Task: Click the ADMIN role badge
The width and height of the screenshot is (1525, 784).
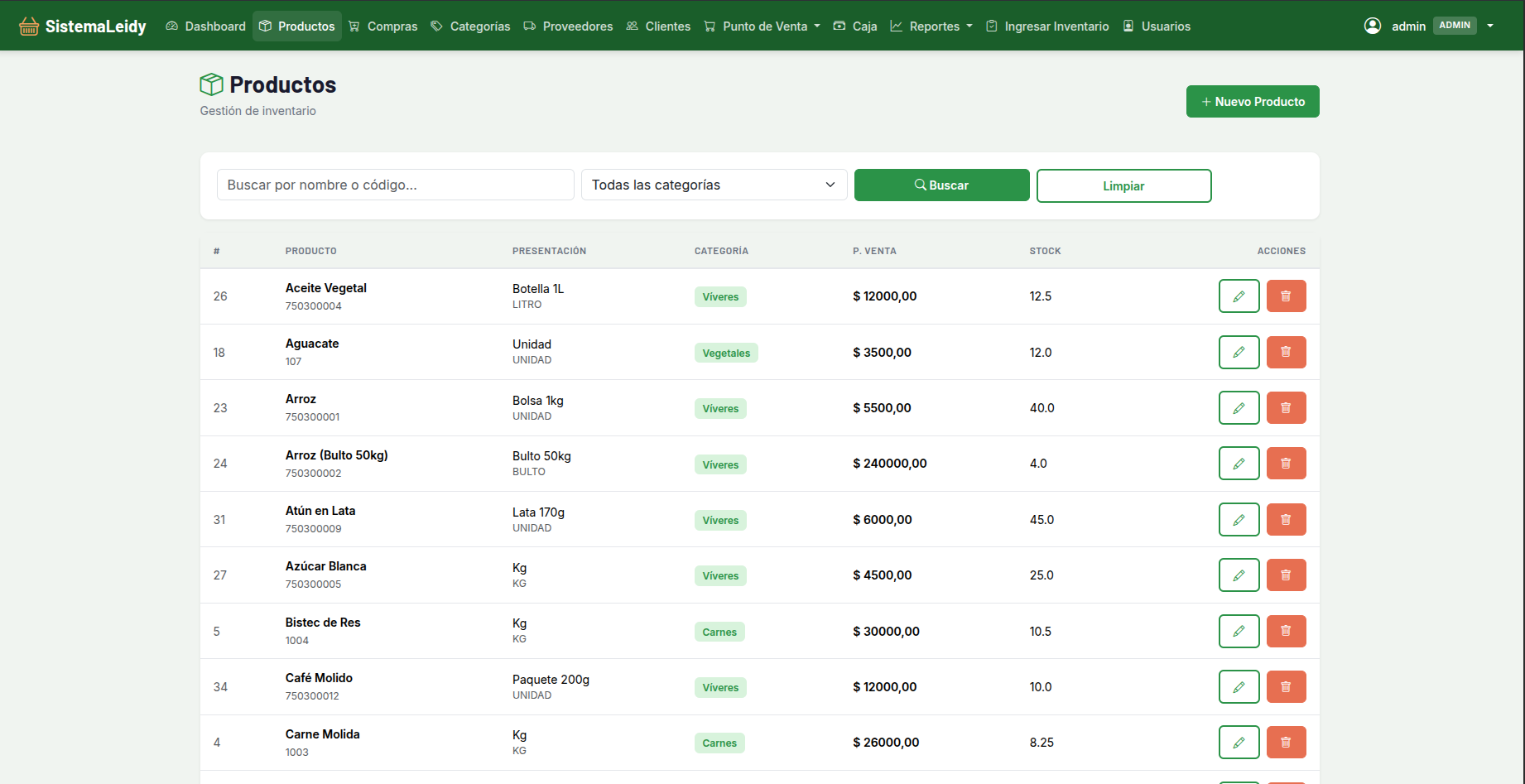Action: (x=1455, y=26)
